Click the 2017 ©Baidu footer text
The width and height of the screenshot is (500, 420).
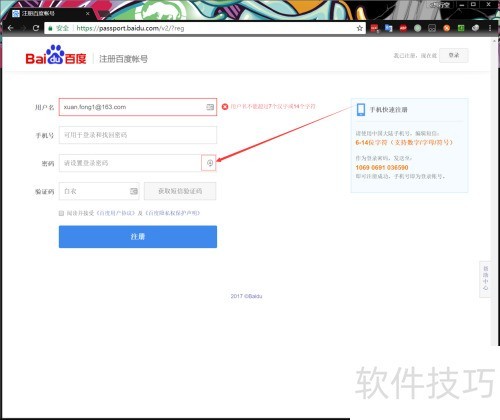click(x=246, y=296)
